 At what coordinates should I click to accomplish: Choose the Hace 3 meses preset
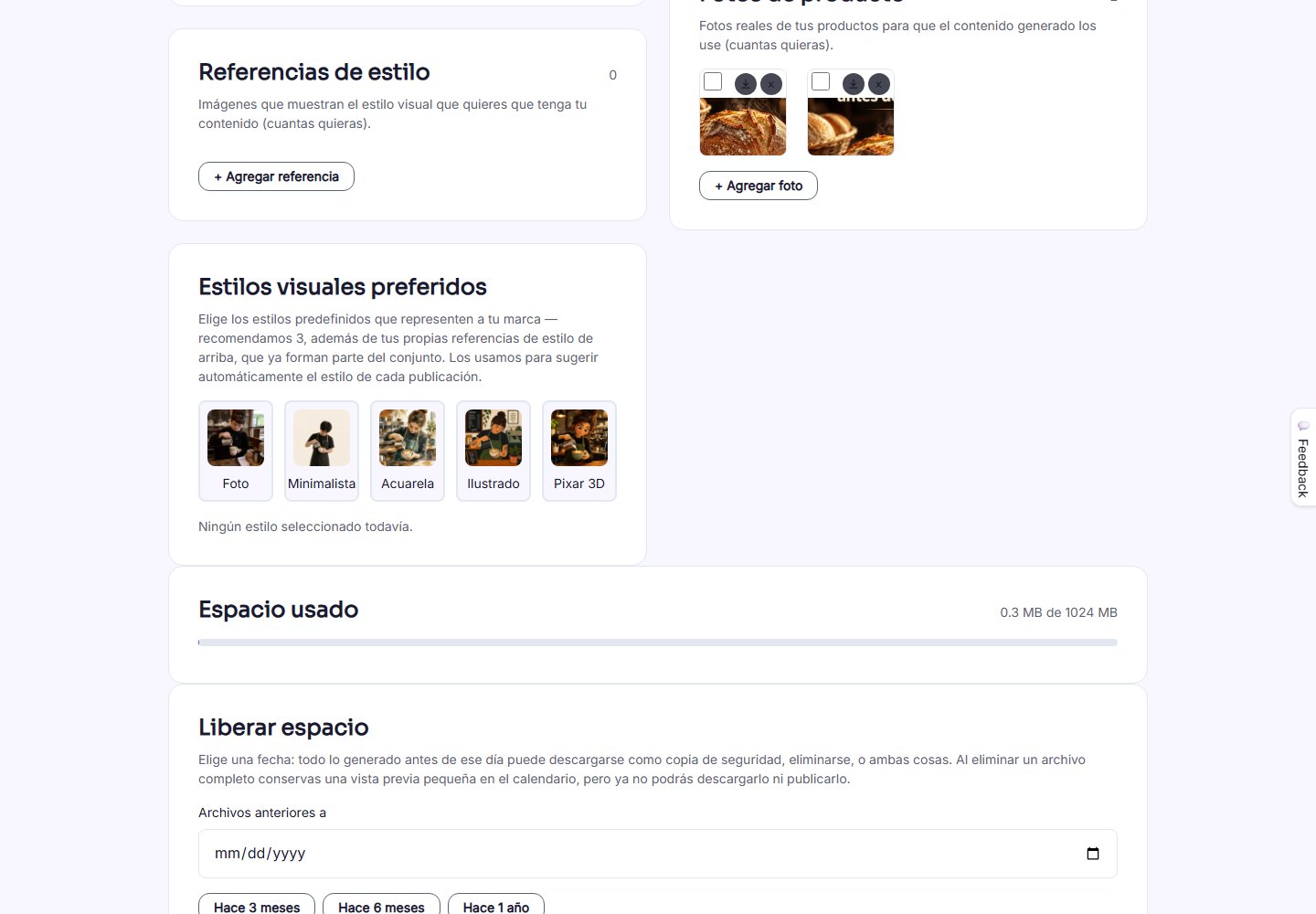click(x=257, y=905)
